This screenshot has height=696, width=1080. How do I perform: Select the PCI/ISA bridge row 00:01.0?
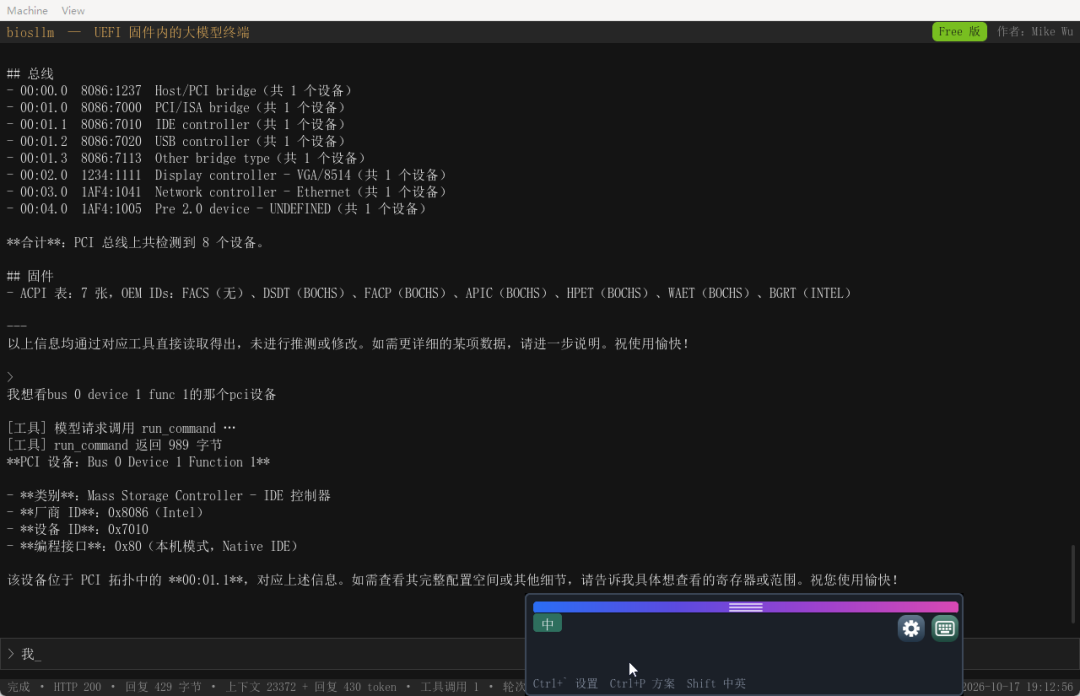point(176,108)
